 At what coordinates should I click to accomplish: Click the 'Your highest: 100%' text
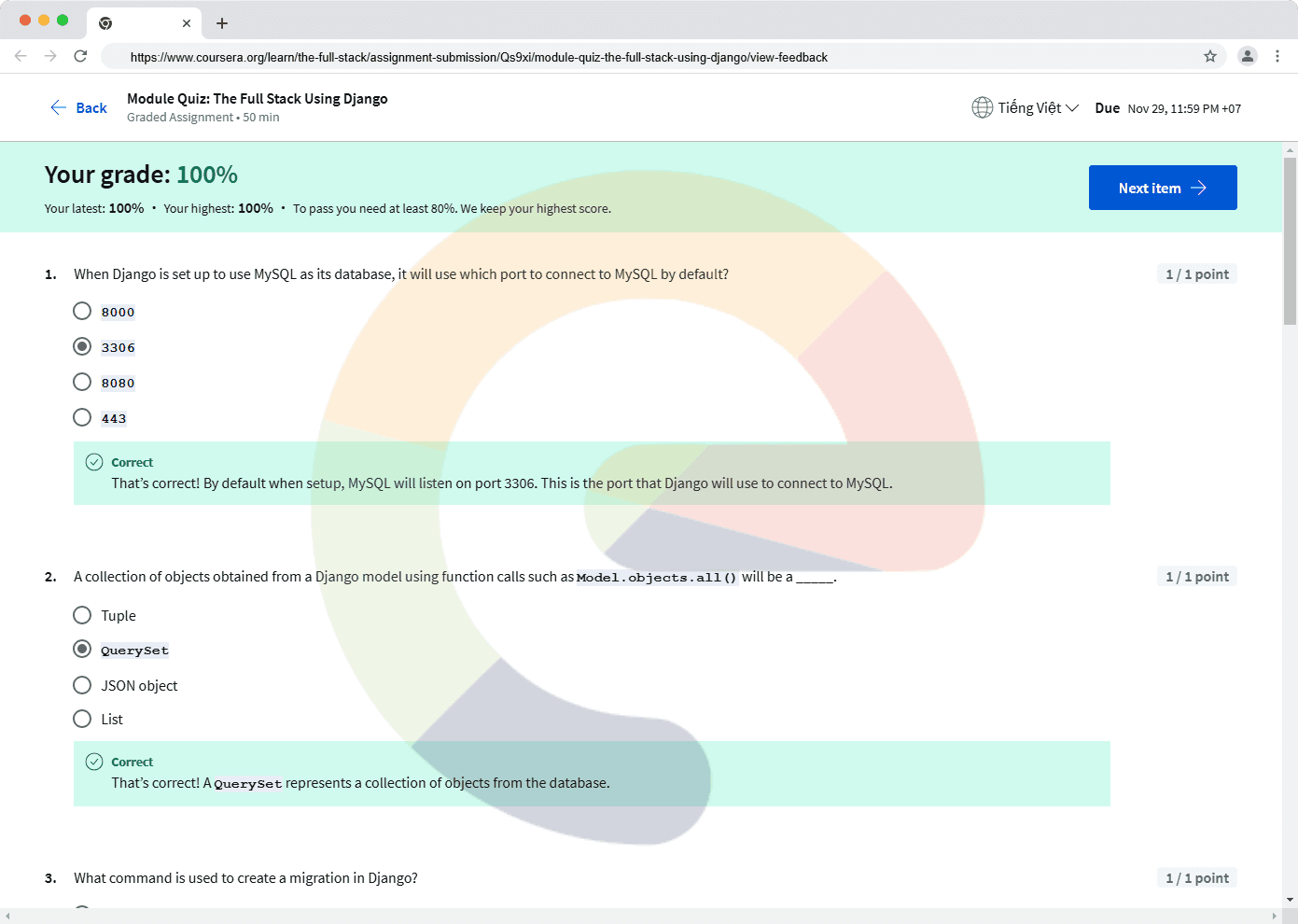[x=218, y=208]
